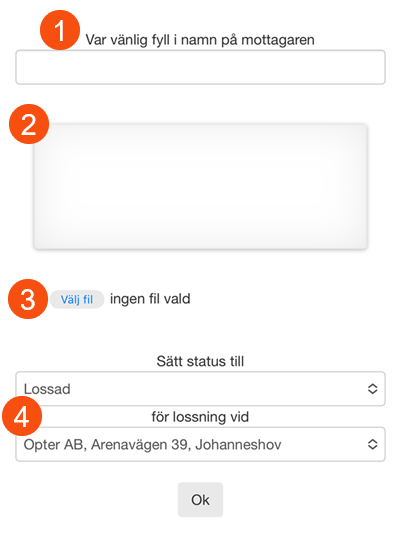This screenshot has width=400, height=535.
Task: Click the up-down chevron on the Lossad selector
Action: (x=372, y=389)
